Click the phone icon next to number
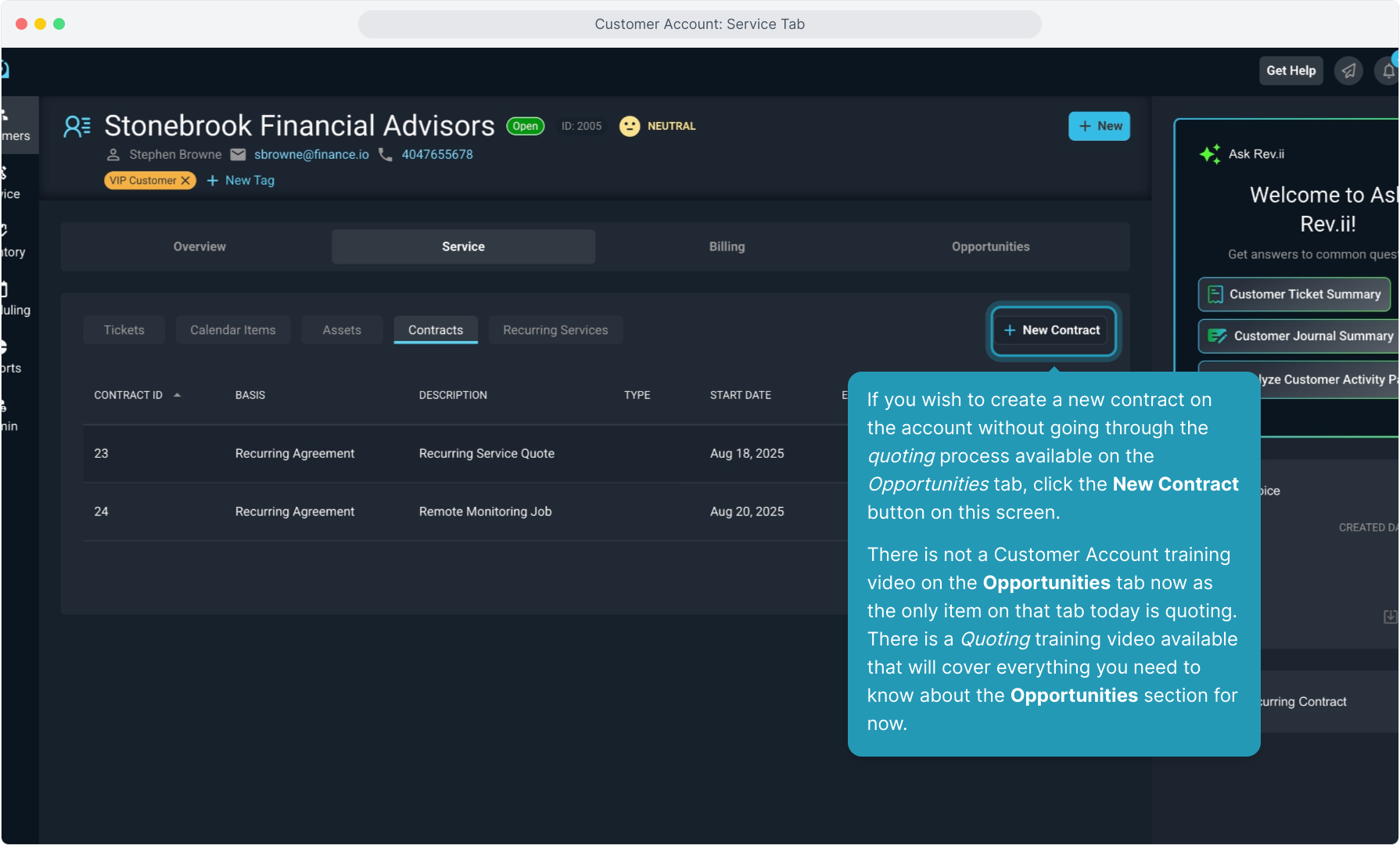Image resolution: width=1400 pixels, height=845 pixels. click(x=386, y=155)
